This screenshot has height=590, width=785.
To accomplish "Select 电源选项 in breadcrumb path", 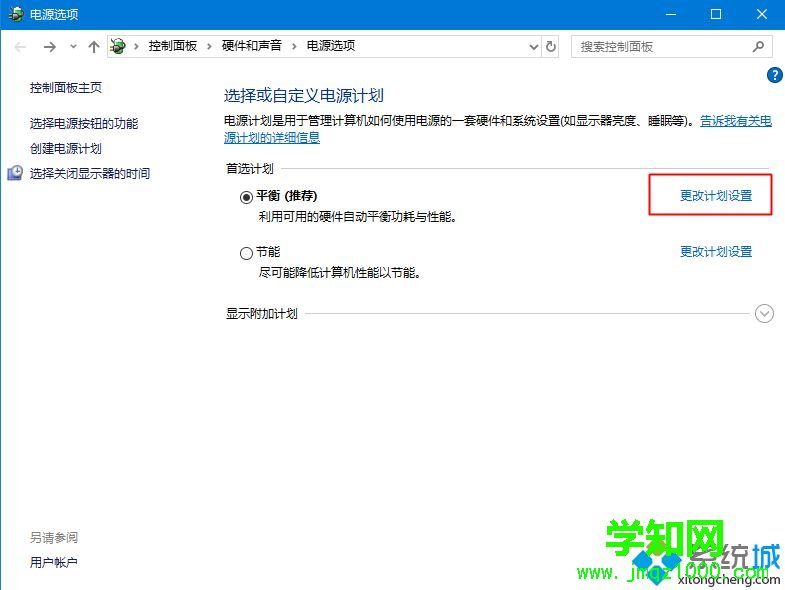I will pos(330,46).
